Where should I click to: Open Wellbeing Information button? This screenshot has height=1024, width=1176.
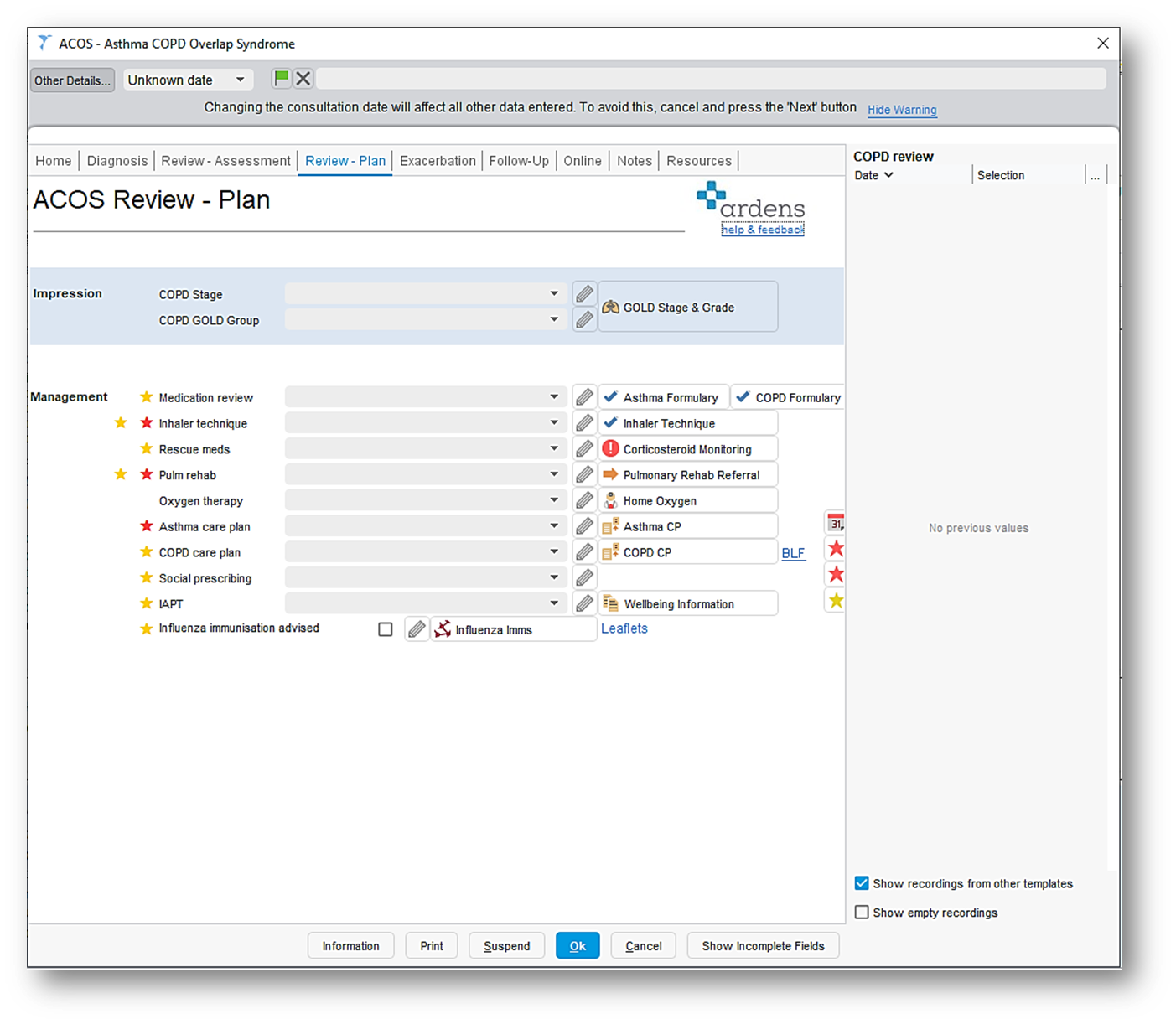point(687,603)
